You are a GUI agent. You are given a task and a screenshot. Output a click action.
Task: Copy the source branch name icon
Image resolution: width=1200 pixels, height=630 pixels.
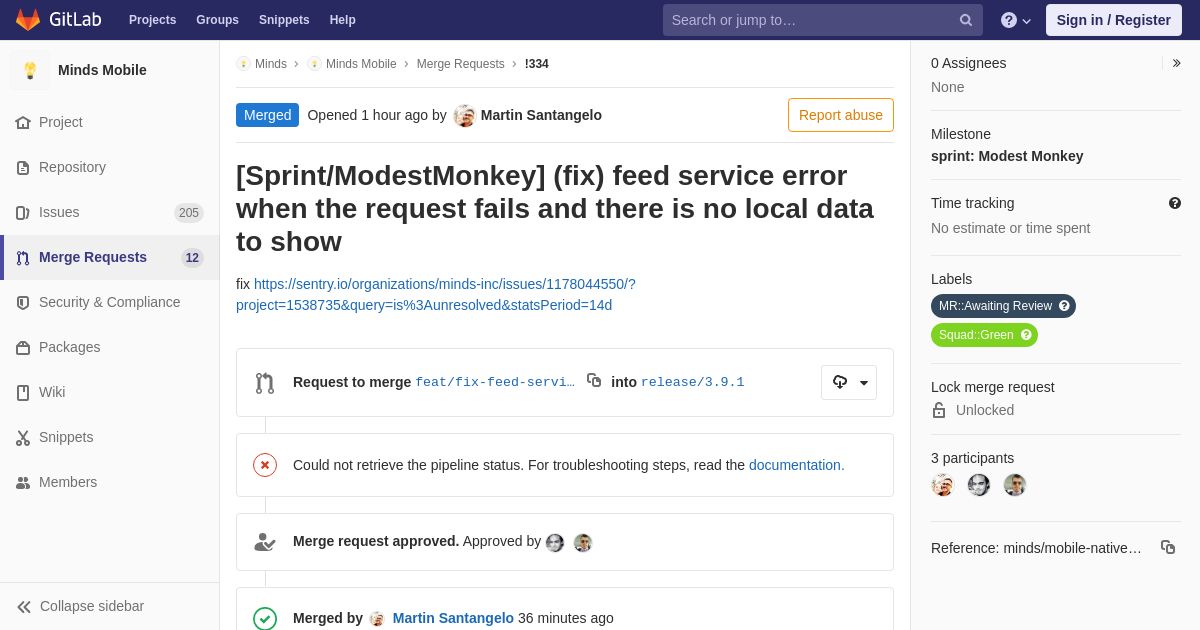click(594, 380)
